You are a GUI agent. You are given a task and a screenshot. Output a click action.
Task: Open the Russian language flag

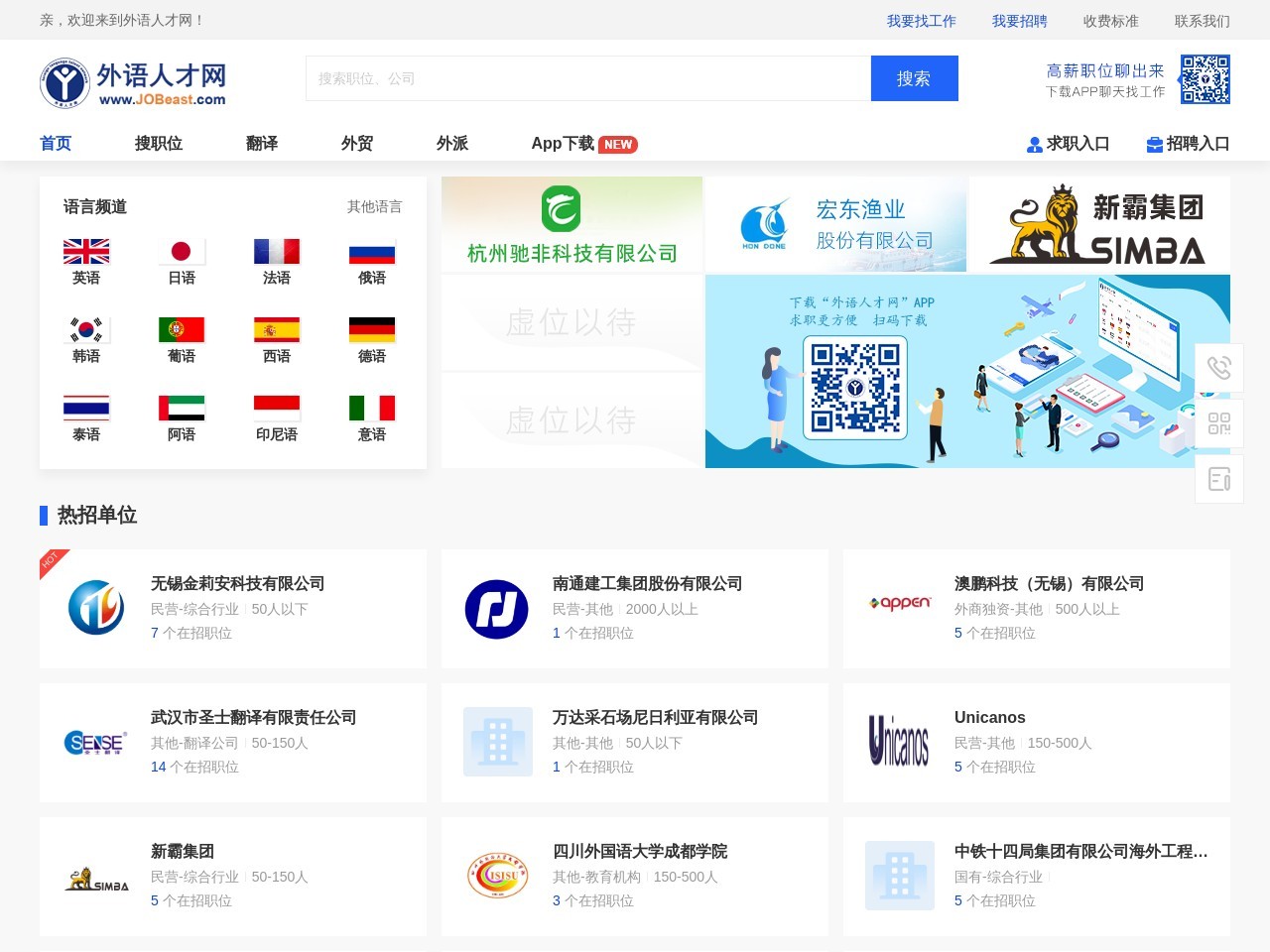[372, 252]
